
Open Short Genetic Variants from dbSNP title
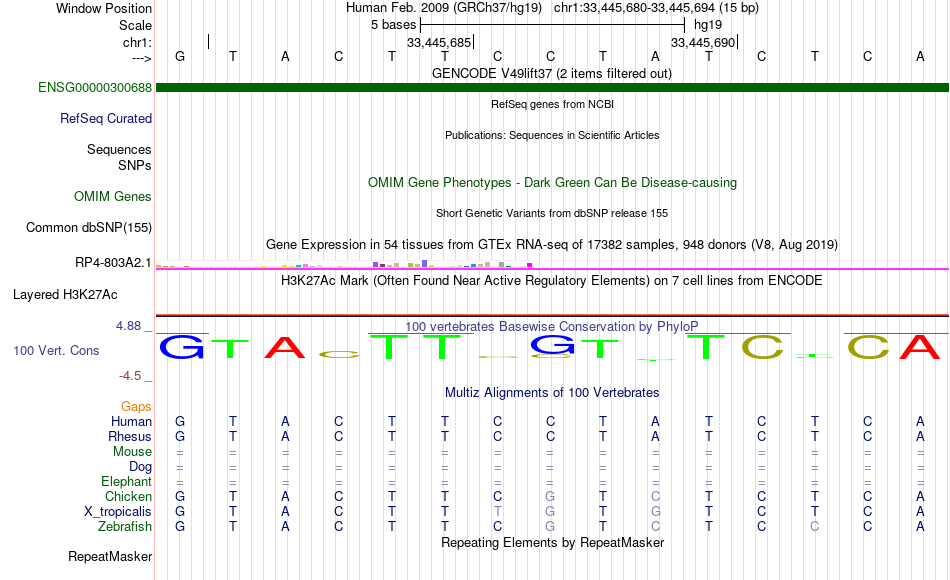point(552,213)
